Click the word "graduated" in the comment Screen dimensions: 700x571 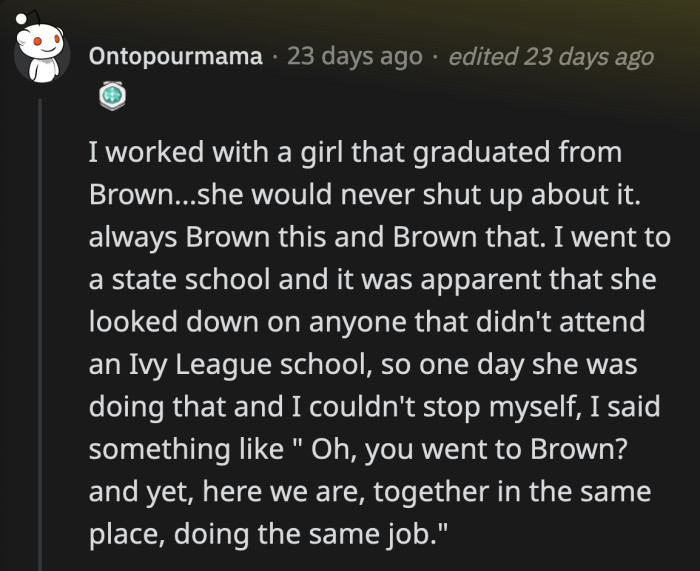pos(481,154)
